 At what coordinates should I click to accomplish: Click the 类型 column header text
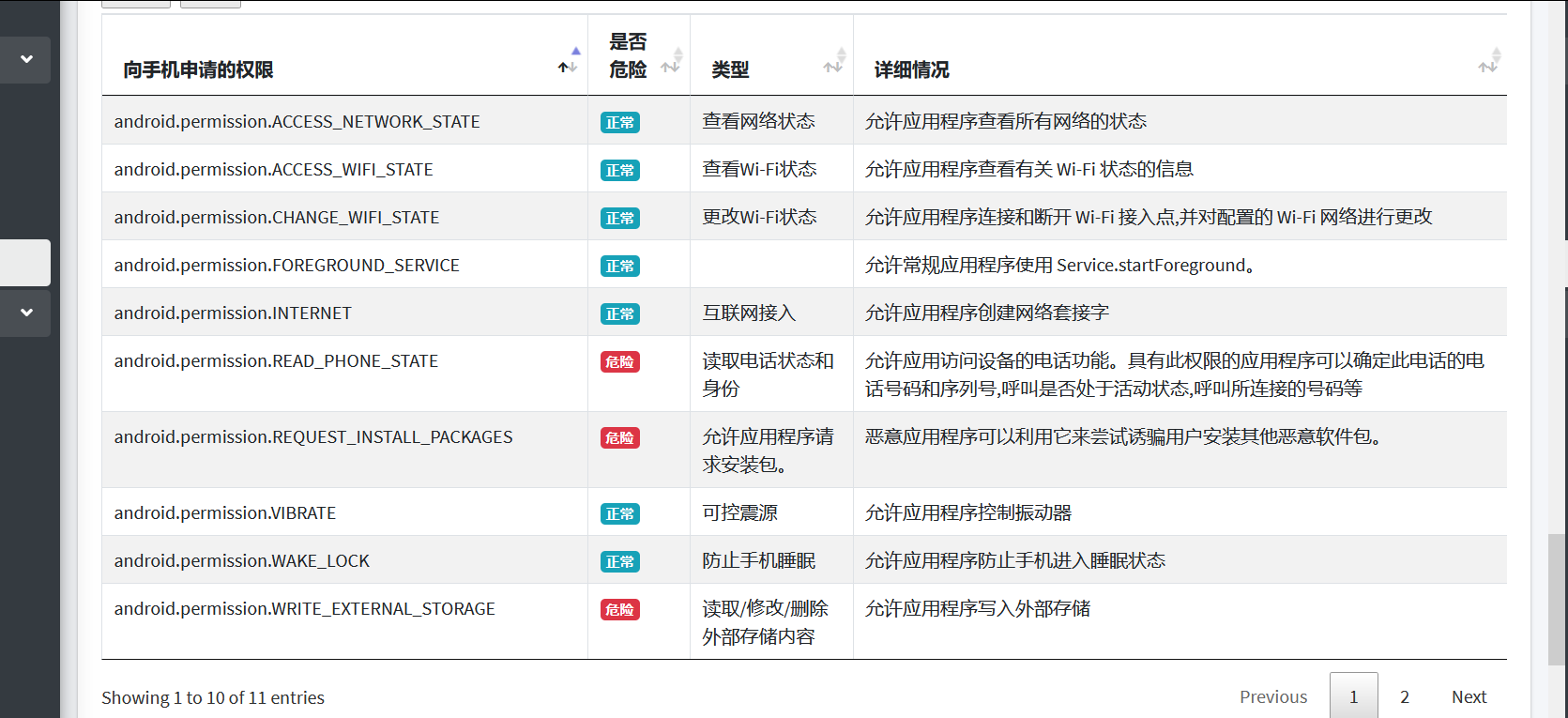click(730, 69)
